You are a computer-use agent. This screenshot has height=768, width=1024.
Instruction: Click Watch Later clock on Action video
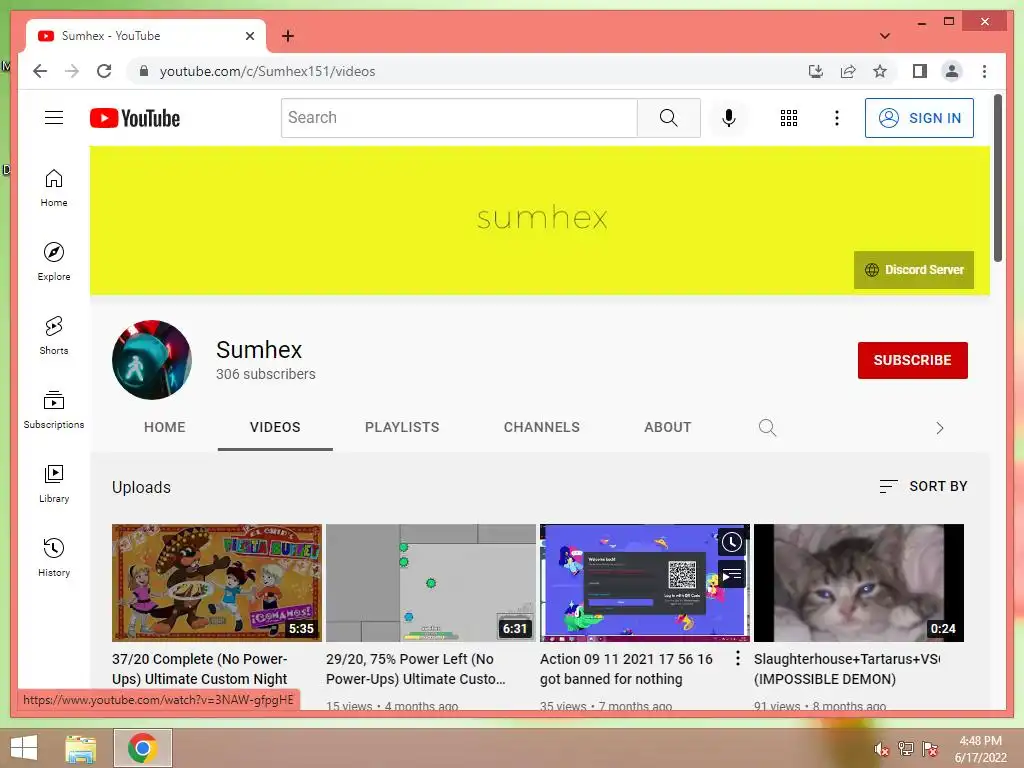[x=731, y=542]
